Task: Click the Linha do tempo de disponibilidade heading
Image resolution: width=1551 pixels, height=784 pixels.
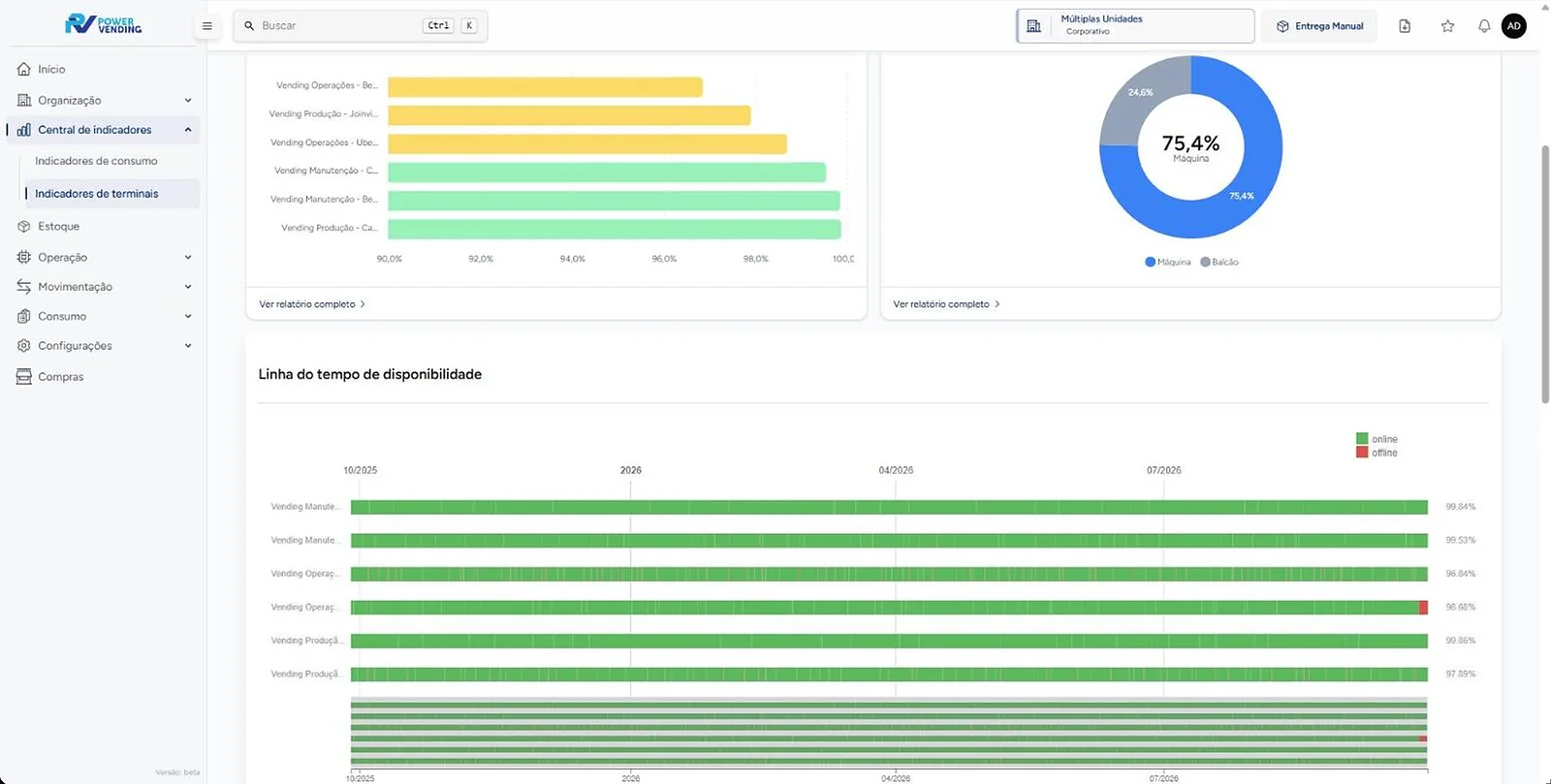Action: tap(370, 375)
